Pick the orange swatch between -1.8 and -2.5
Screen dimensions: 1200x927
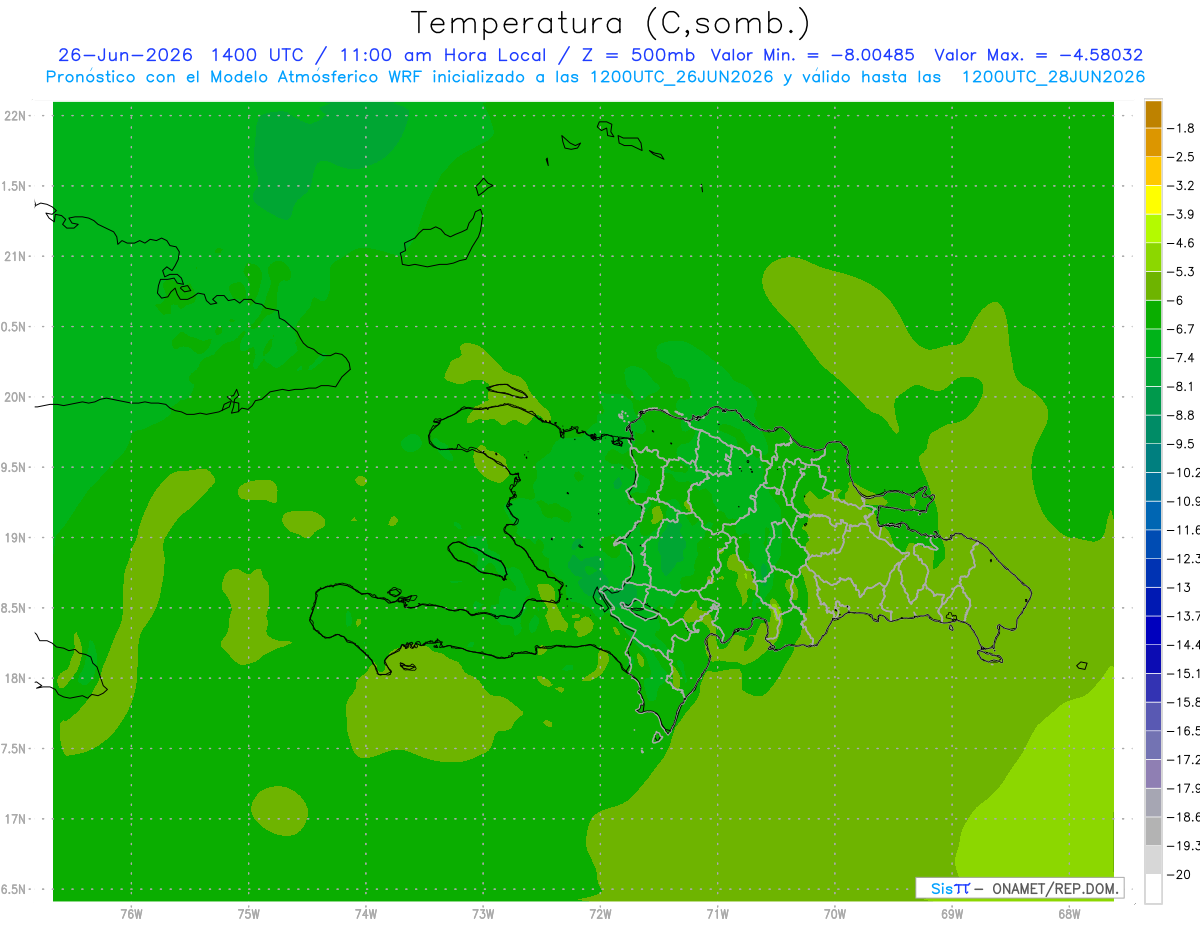click(x=1153, y=143)
